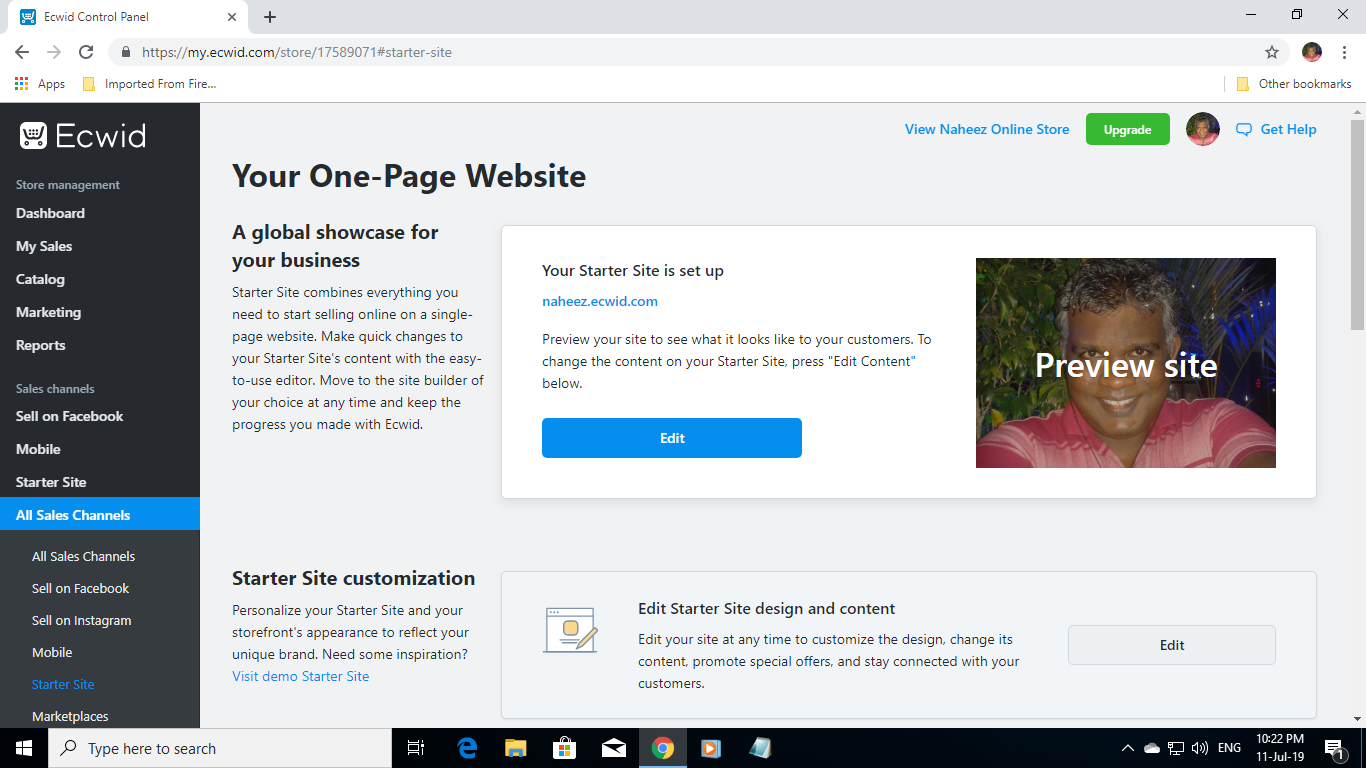Click the browser forward arrow
Image resolution: width=1366 pixels, height=768 pixels.
coord(54,52)
